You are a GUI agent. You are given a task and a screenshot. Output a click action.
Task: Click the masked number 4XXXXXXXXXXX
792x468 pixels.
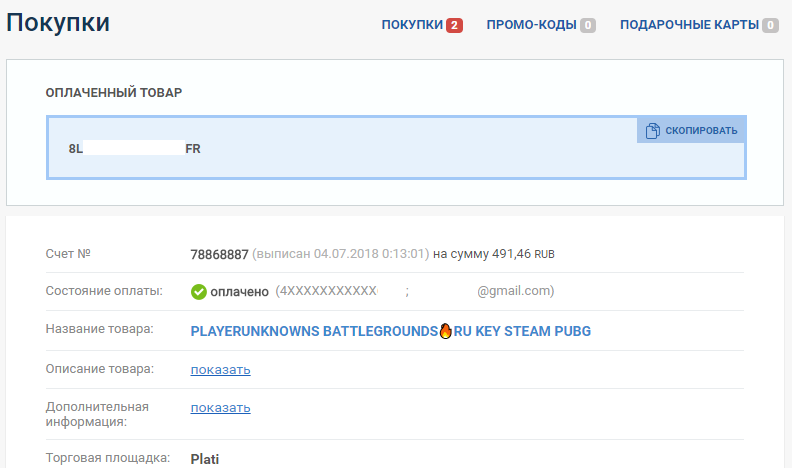point(328,291)
